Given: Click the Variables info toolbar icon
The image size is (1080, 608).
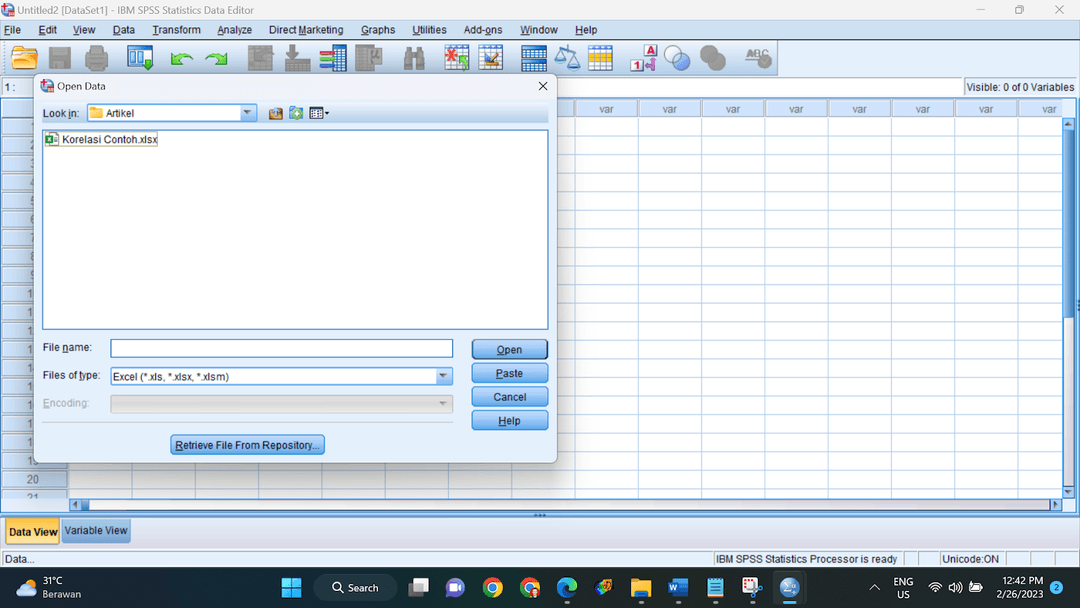Looking at the screenshot, I should pos(333,59).
